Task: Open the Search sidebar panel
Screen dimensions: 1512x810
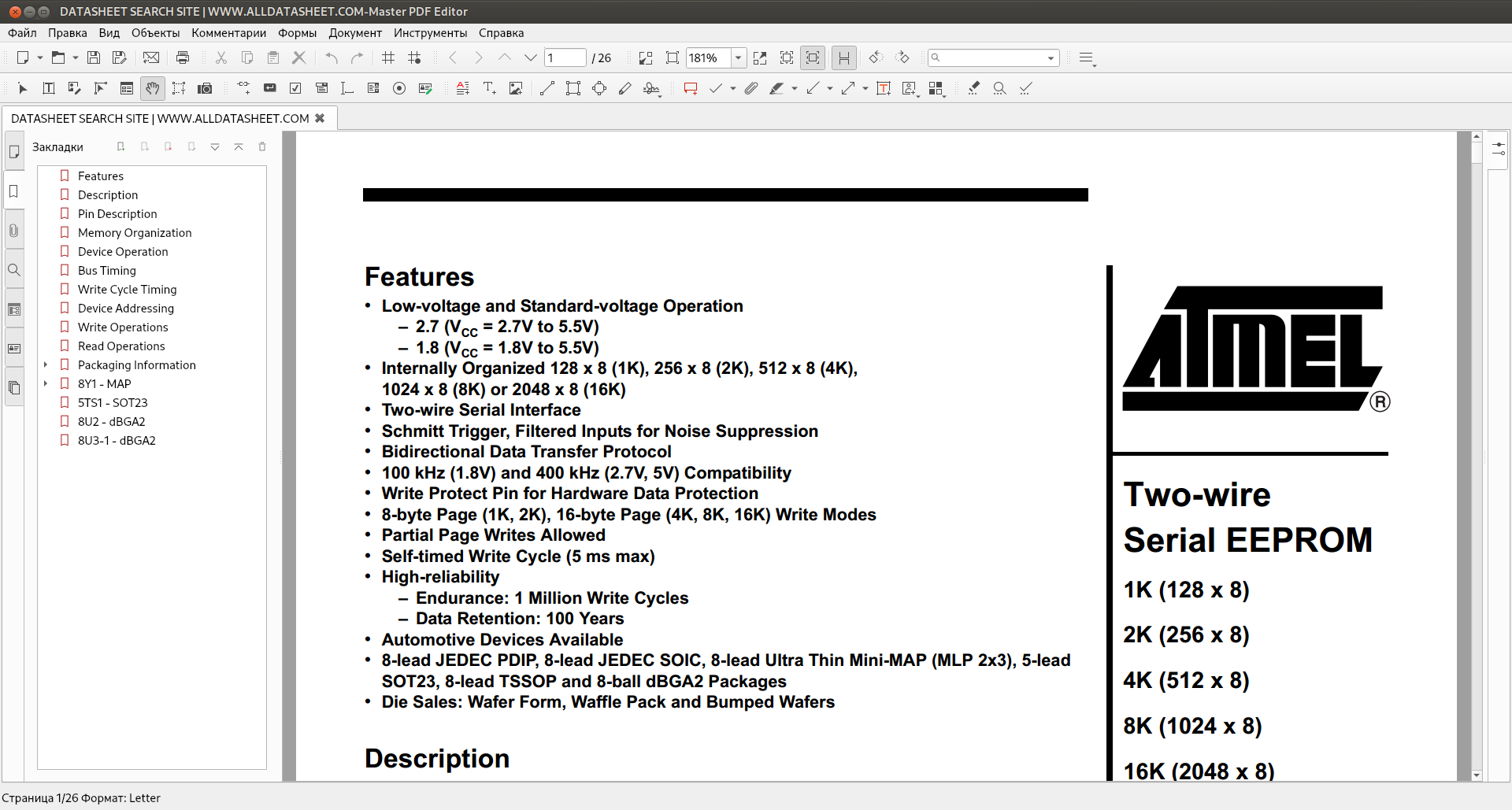Action: [x=14, y=270]
